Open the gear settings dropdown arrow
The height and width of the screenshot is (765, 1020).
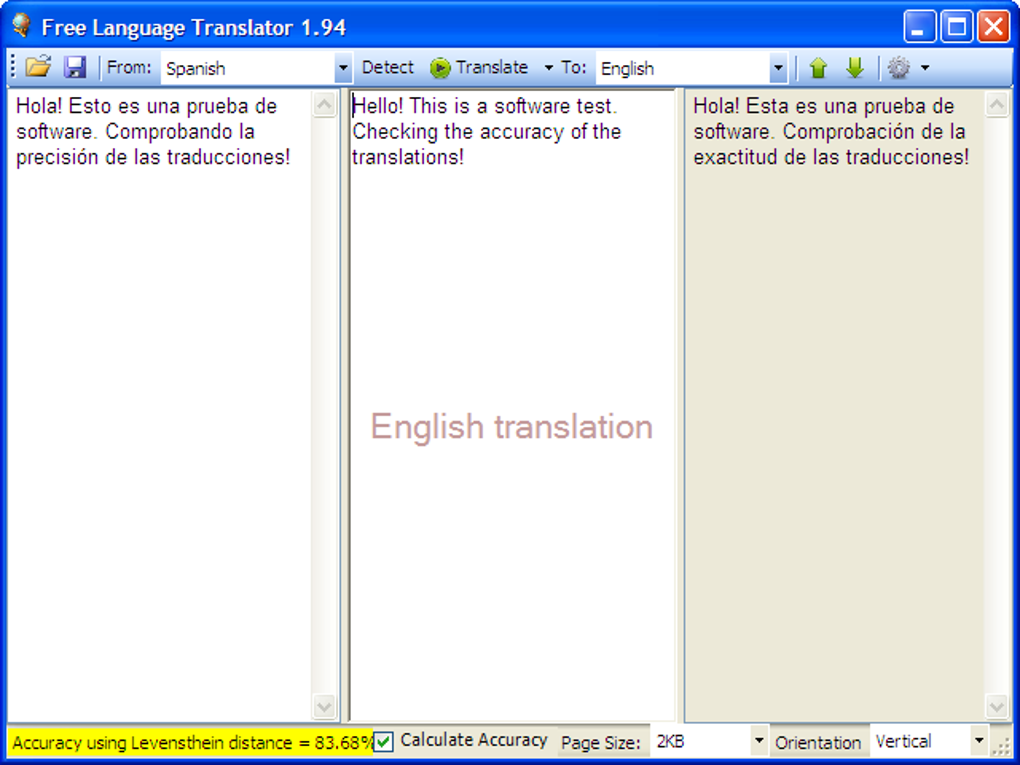pyautogui.click(x=925, y=68)
